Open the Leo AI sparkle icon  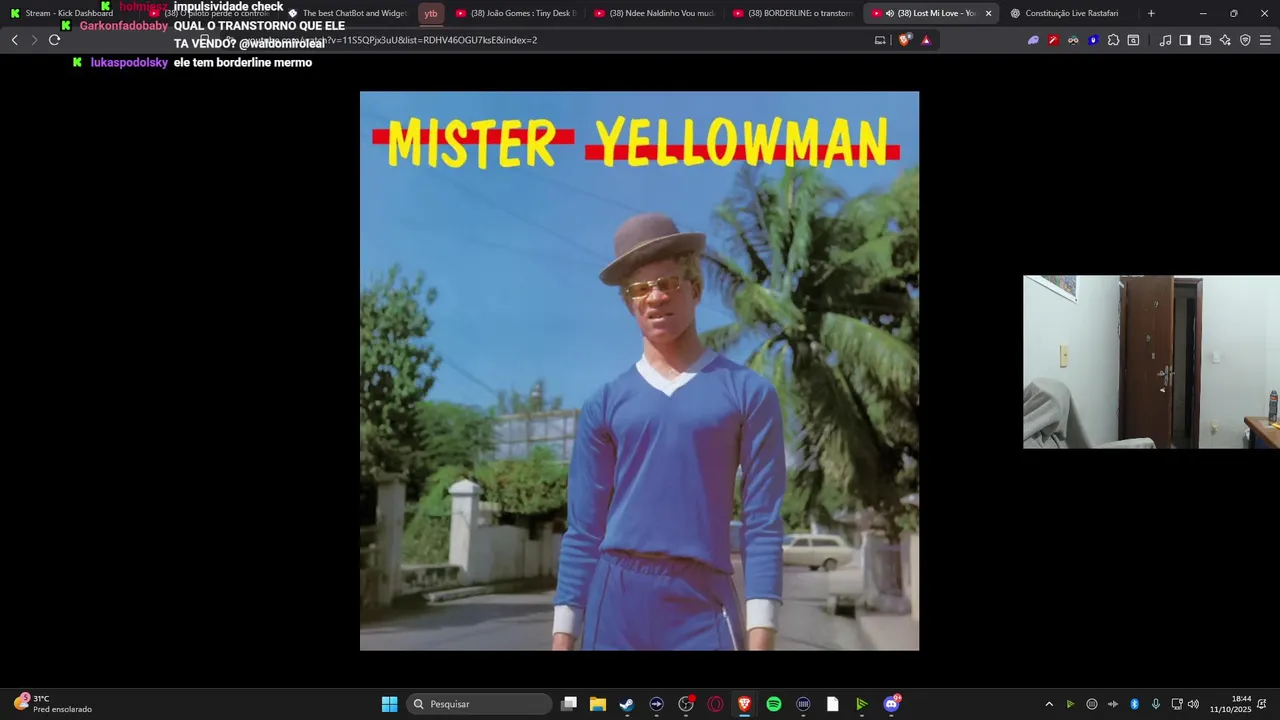1225,40
